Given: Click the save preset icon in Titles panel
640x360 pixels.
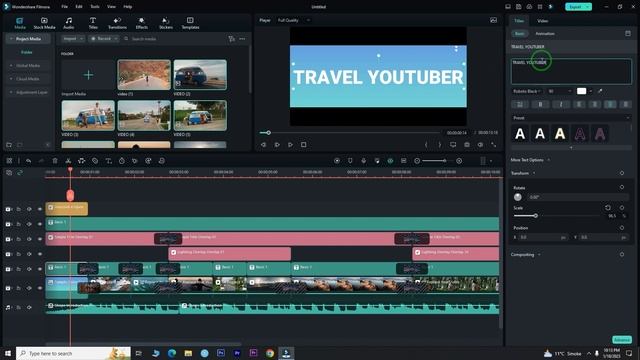Looking at the screenshot, I should tap(628, 33).
